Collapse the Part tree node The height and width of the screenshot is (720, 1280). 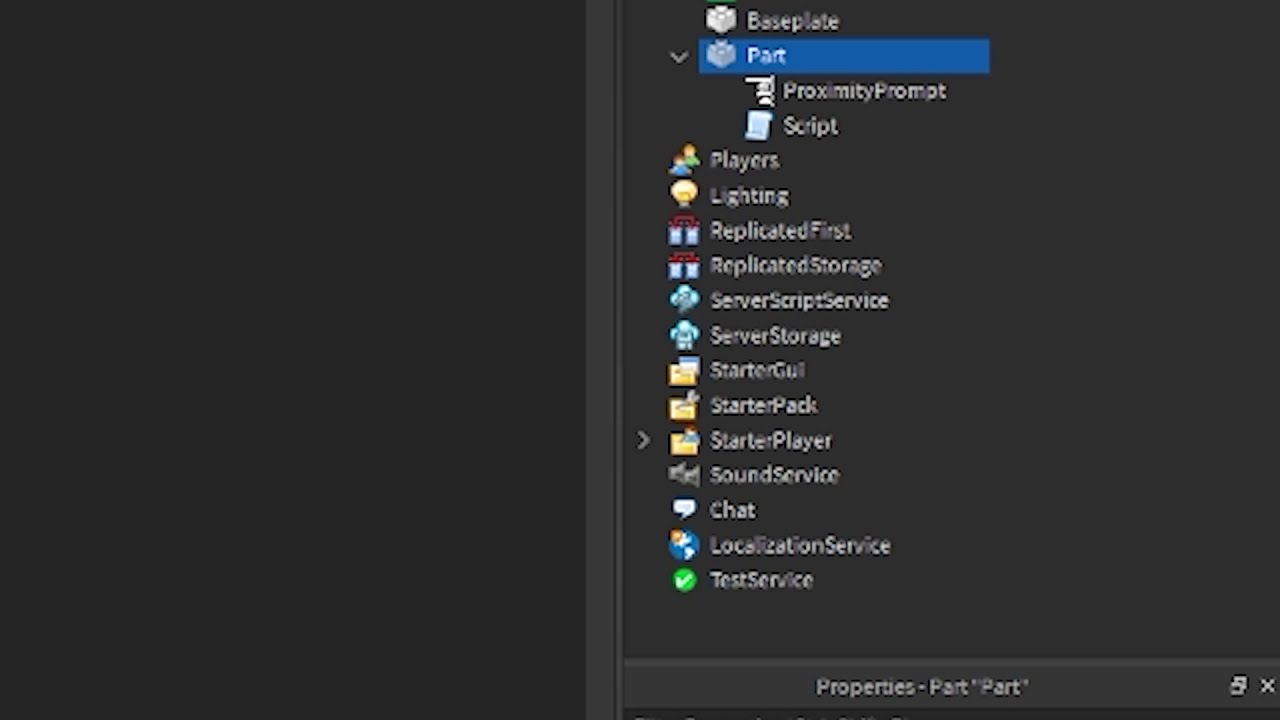coord(679,57)
